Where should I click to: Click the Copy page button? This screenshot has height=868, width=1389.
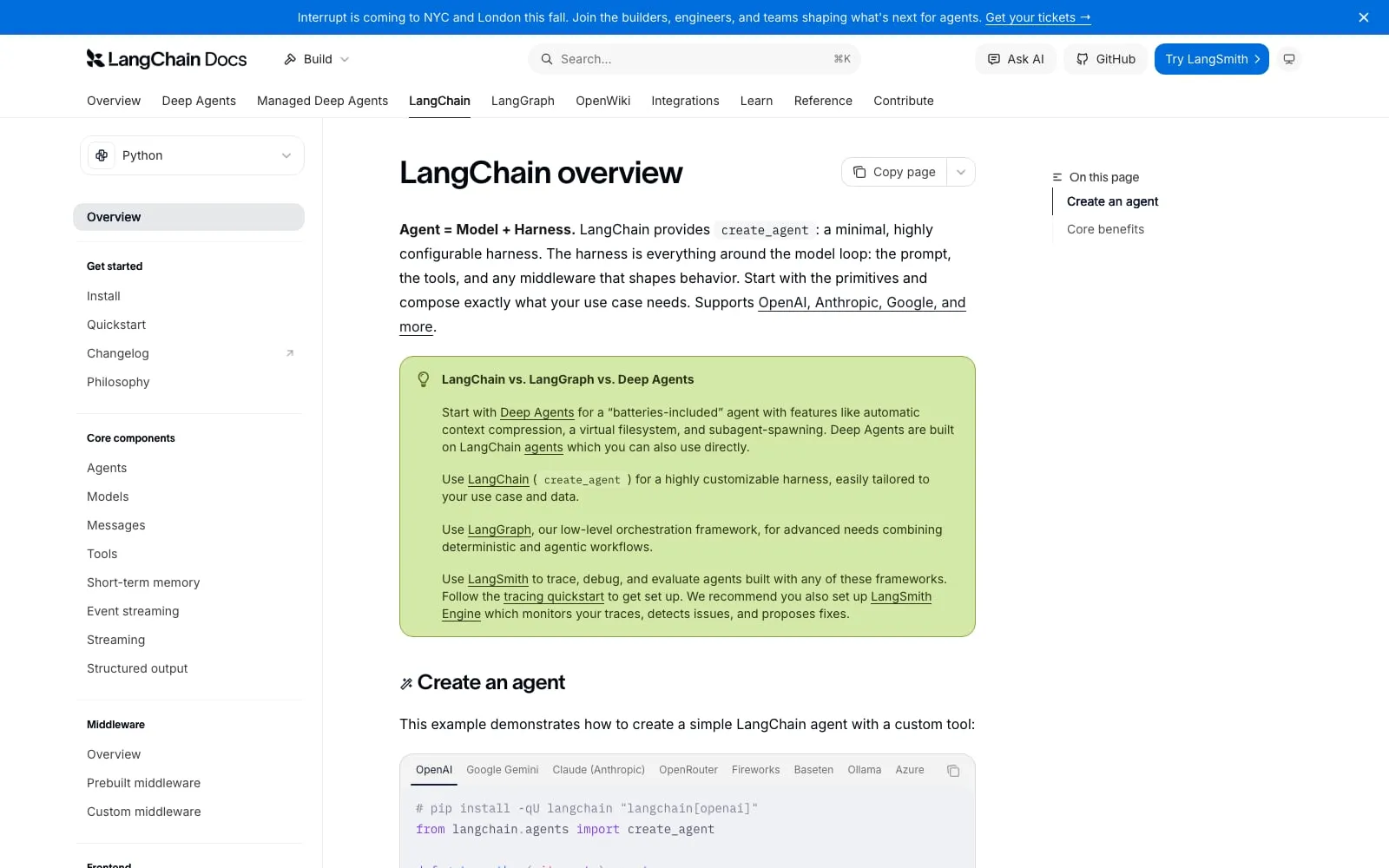pyautogui.click(x=894, y=172)
